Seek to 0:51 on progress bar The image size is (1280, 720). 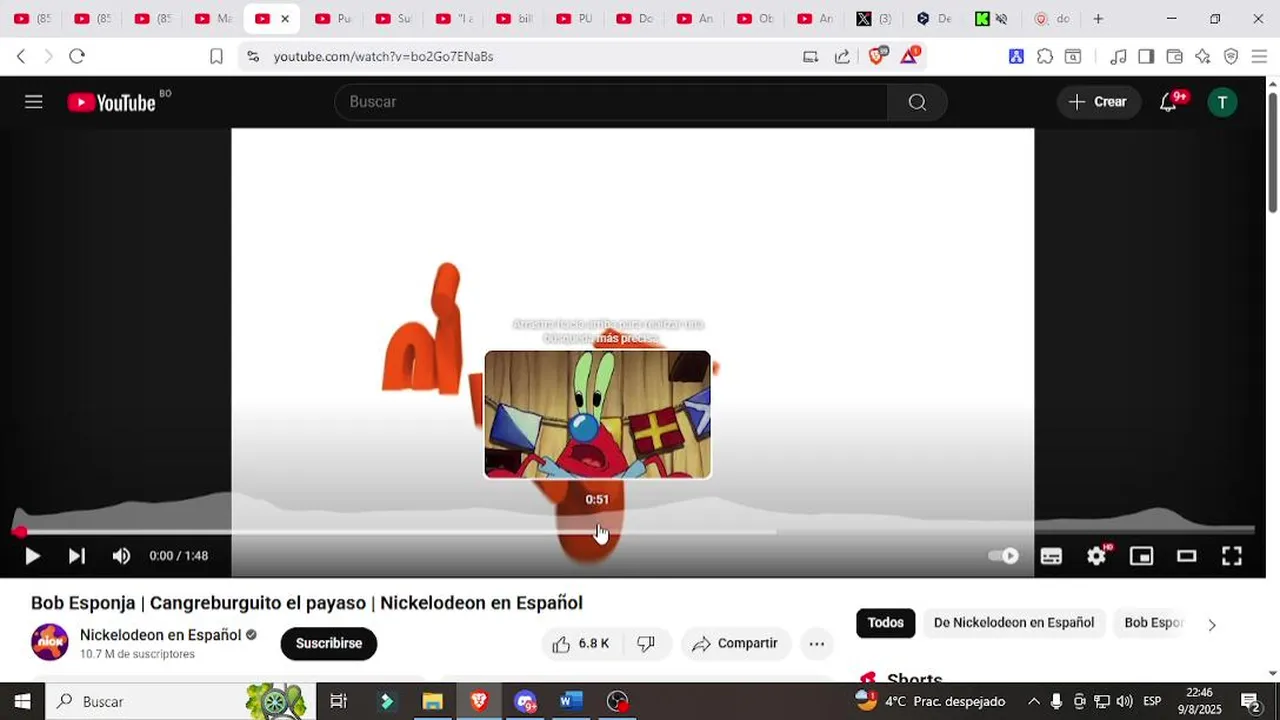597,532
